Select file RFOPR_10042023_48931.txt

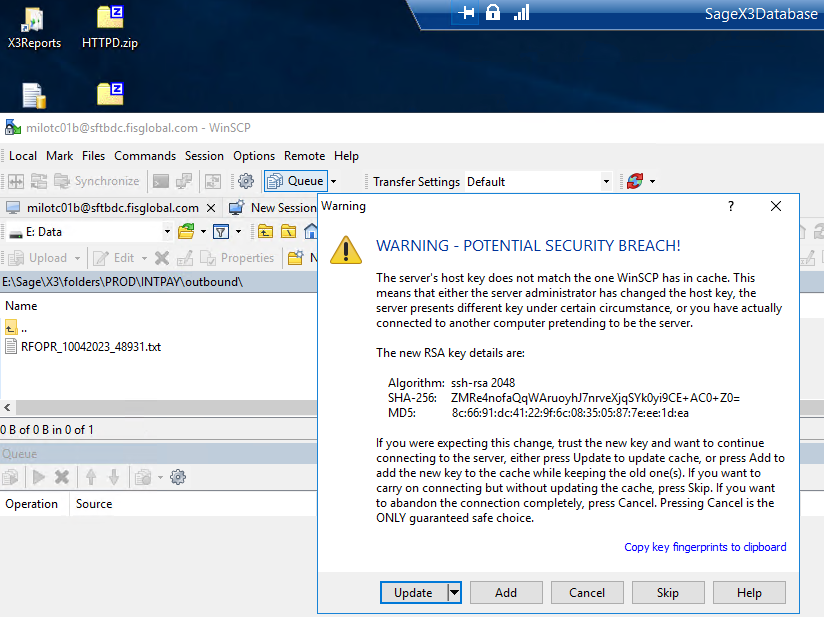(x=90, y=347)
